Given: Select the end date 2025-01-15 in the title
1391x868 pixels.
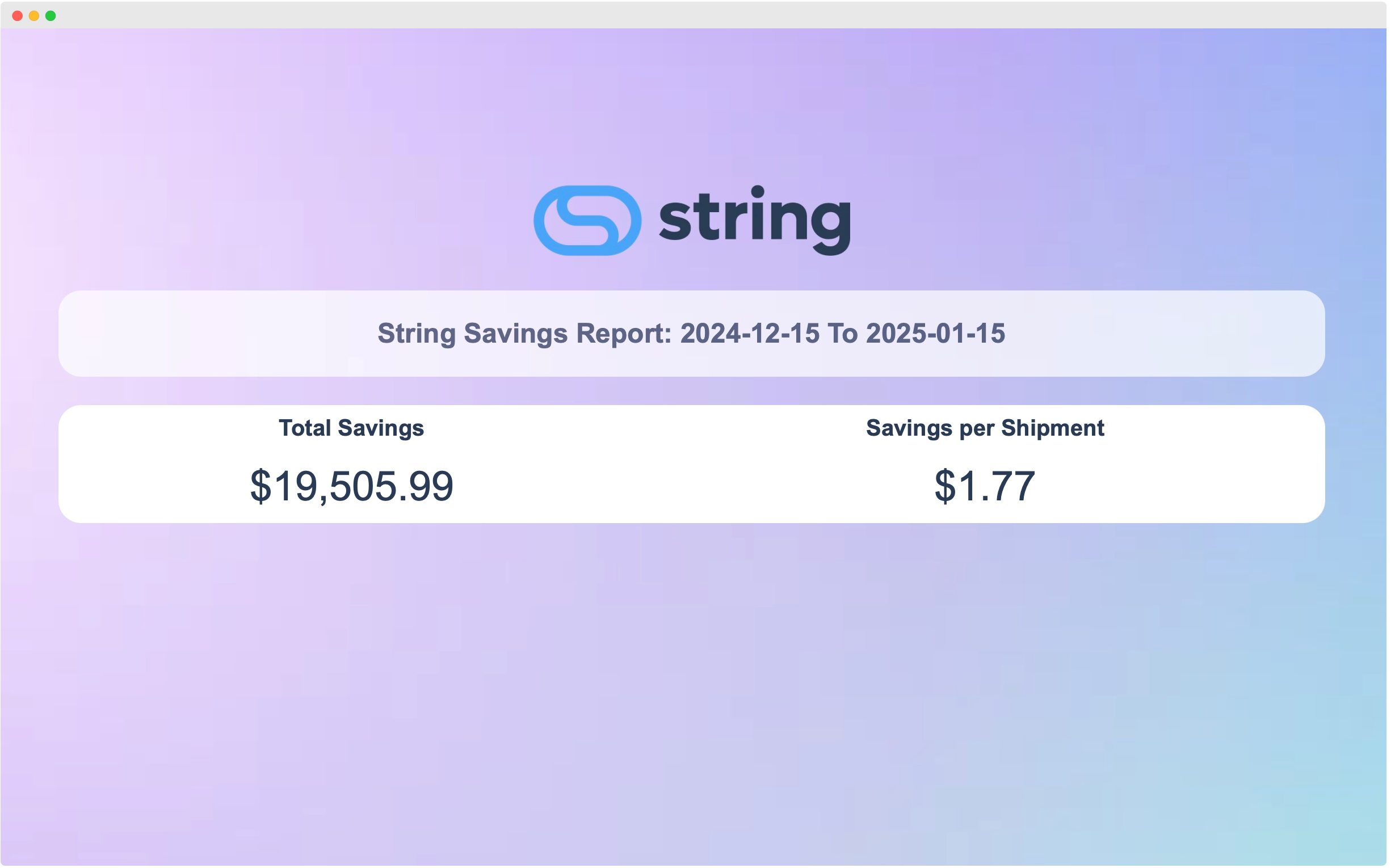Looking at the screenshot, I should (936, 334).
